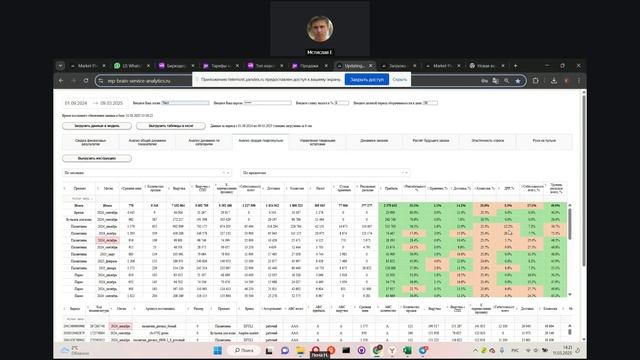Viewport: 640px width, 360px height.
Task: Click the page vertical scrollbar
Action: 584,180
